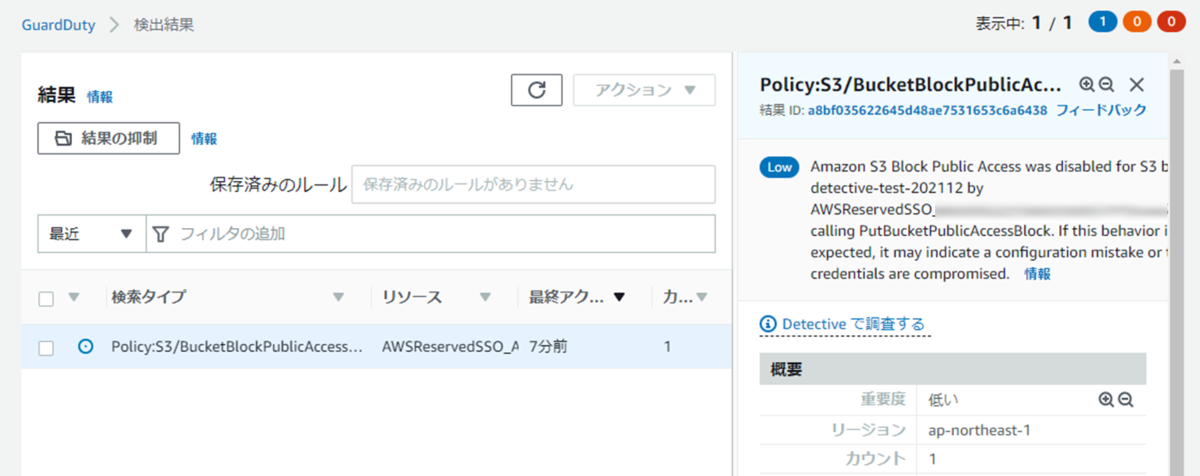Viewport: 1200px width, 476px height.
Task: Check the Policy:S3/BucketBlockPublicAccess row checkbox
Action: (x=46, y=347)
